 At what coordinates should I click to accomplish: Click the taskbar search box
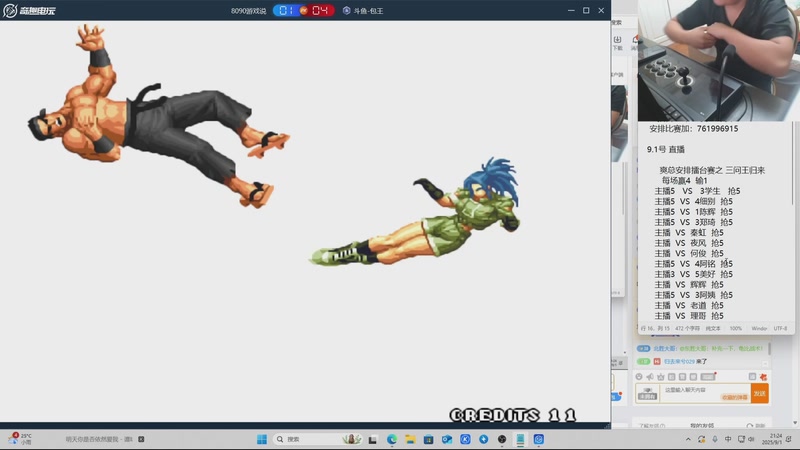pyautogui.click(x=318, y=439)
